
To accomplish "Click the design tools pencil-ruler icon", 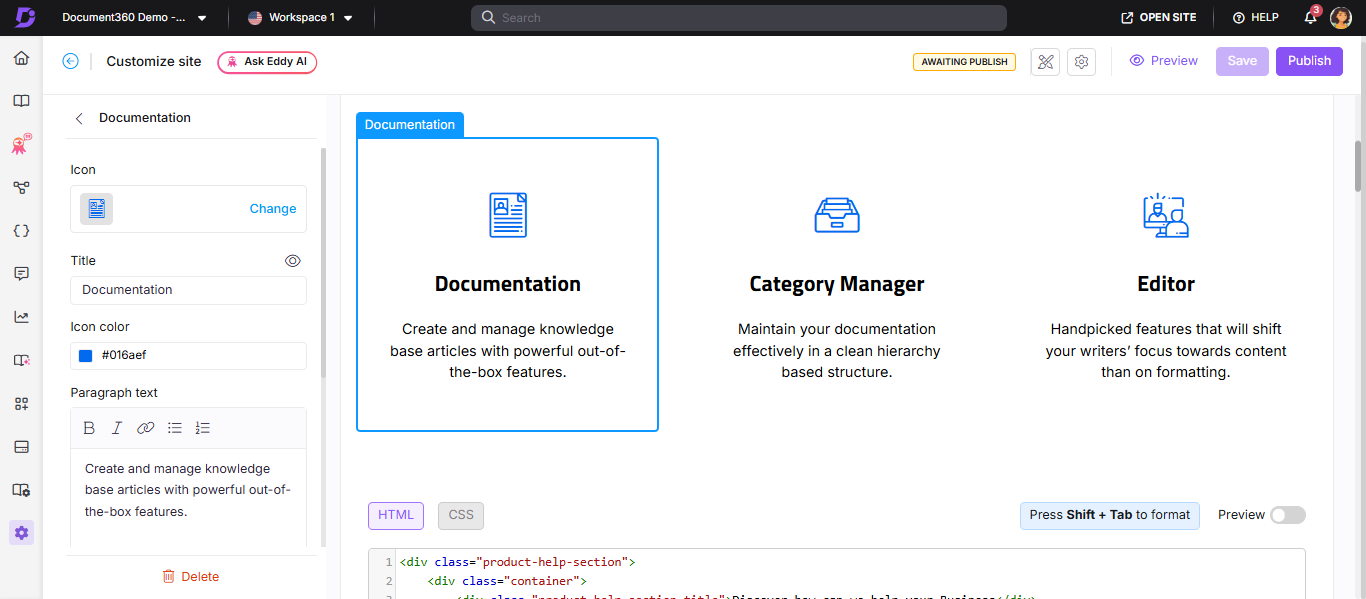I will [x=1045, y=62].
